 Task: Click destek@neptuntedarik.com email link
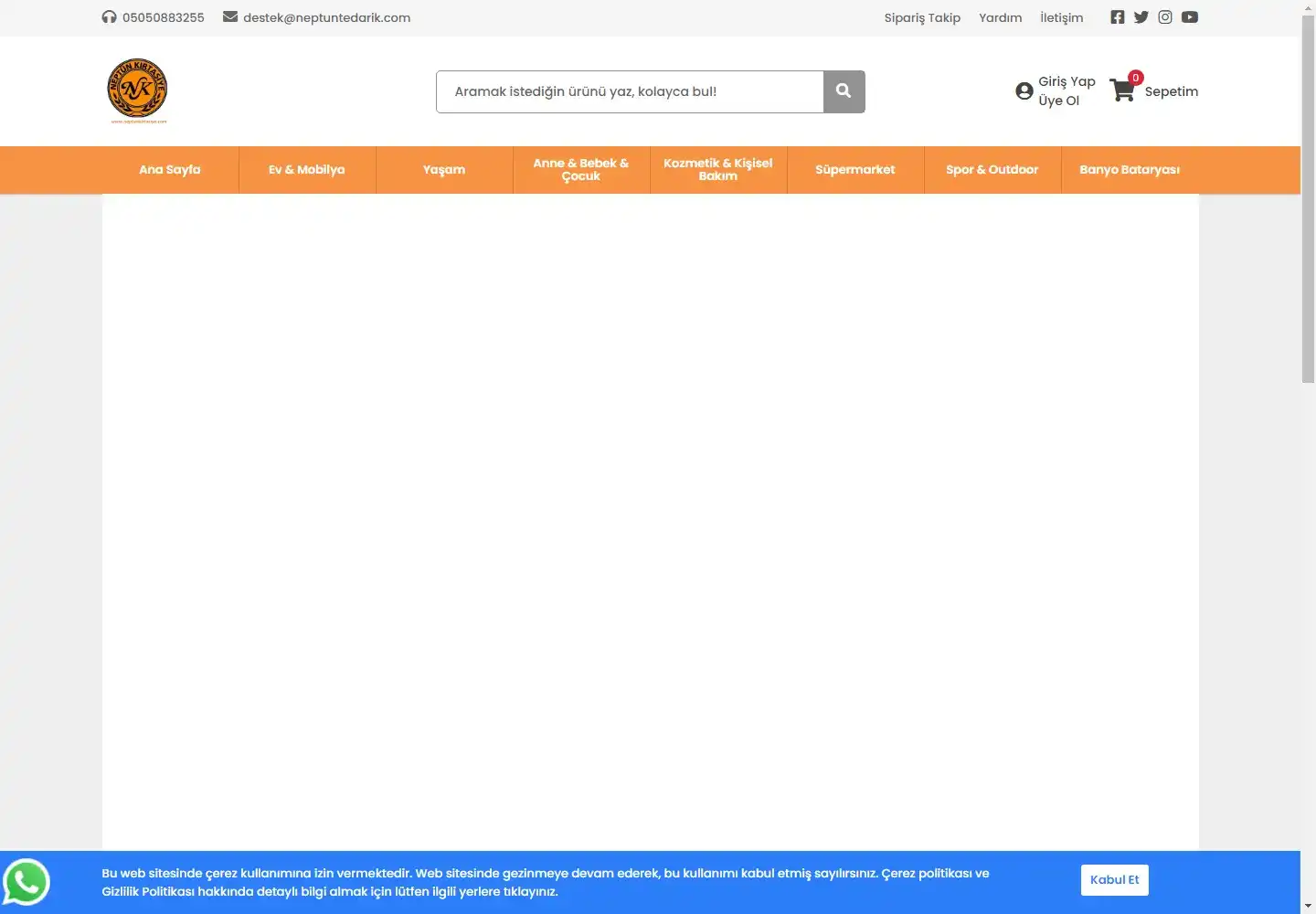click(x=326, y=17)
